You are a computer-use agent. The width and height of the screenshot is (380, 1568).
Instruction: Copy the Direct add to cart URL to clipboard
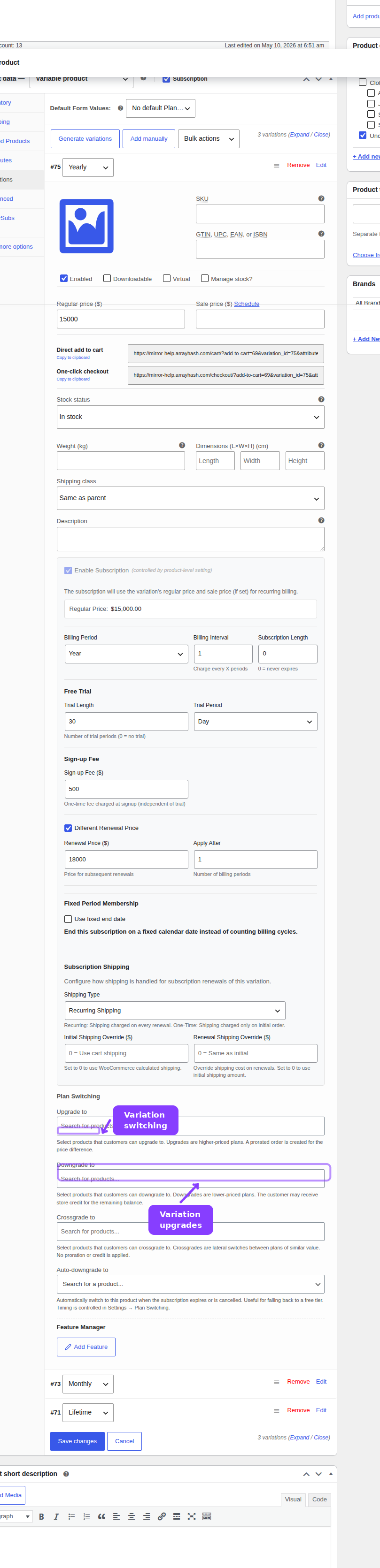[73, 358]
